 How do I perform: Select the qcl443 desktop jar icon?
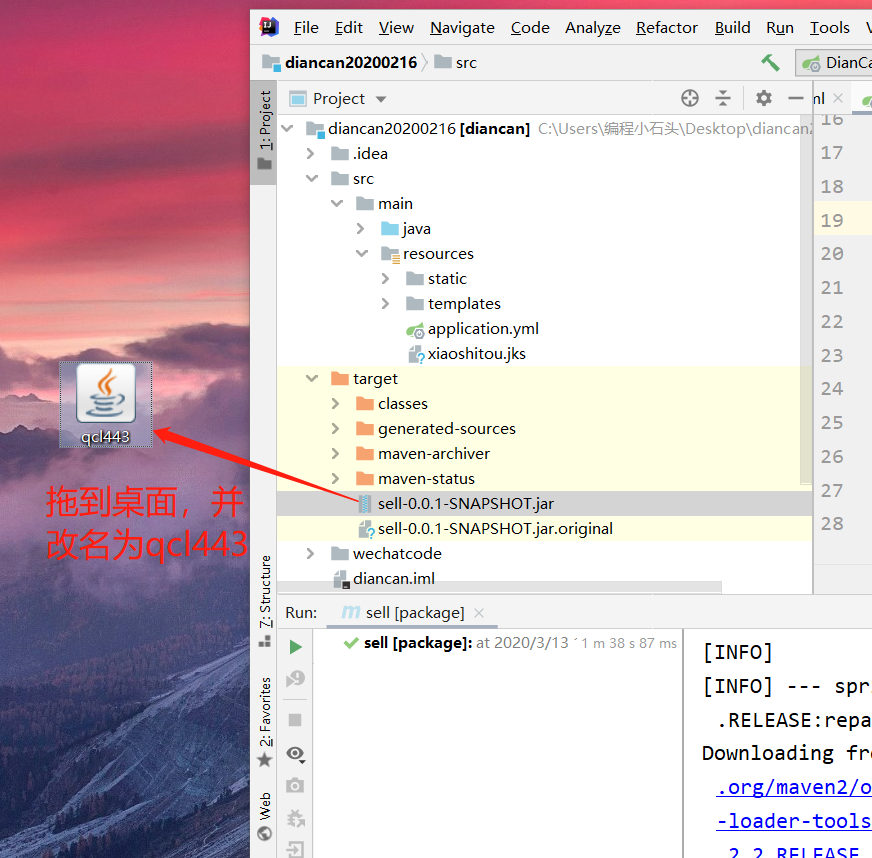106,404
